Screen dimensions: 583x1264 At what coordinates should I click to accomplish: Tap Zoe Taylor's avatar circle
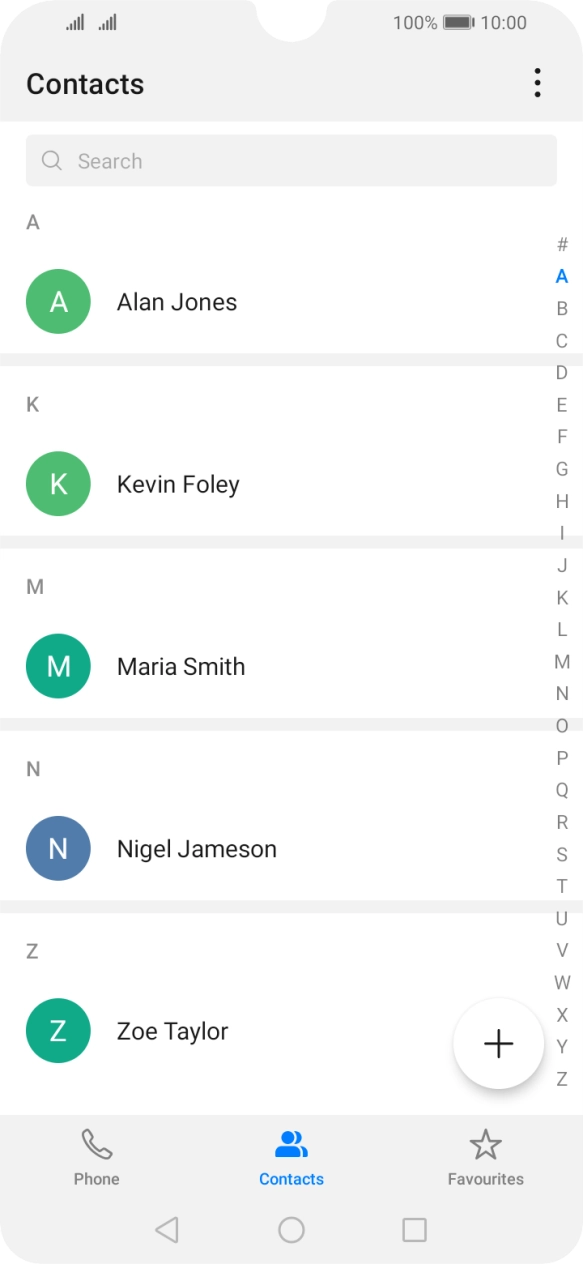58,1030
